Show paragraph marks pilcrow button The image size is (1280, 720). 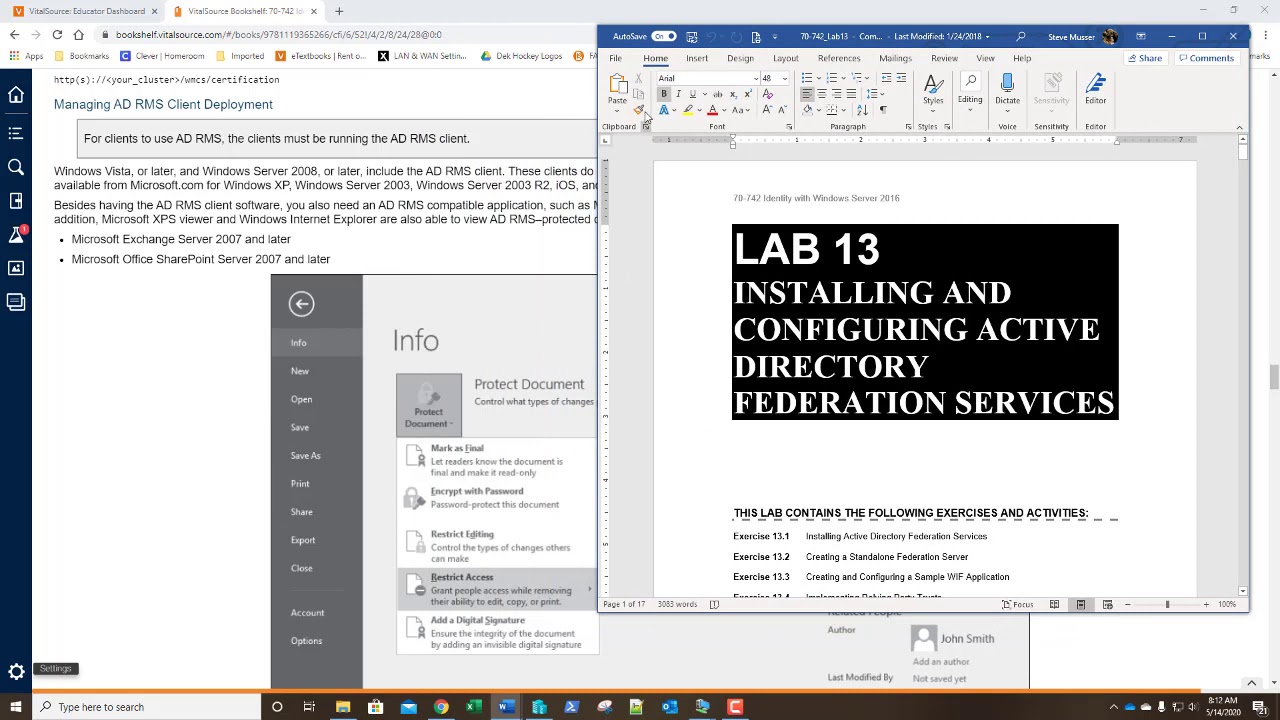tap(883, 110)
